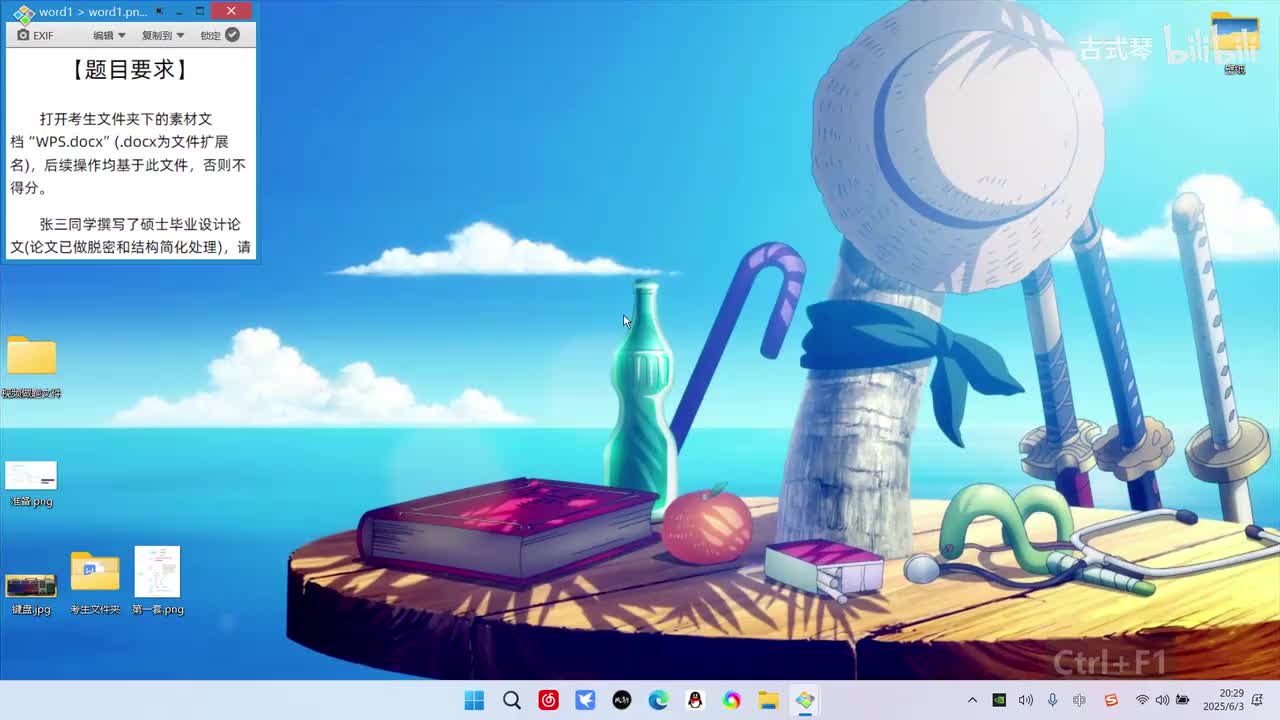Screen dimensions: 1280x720
Task: Open NetEase Cloud Music from taskbar
Action: [x=548, y=700]
